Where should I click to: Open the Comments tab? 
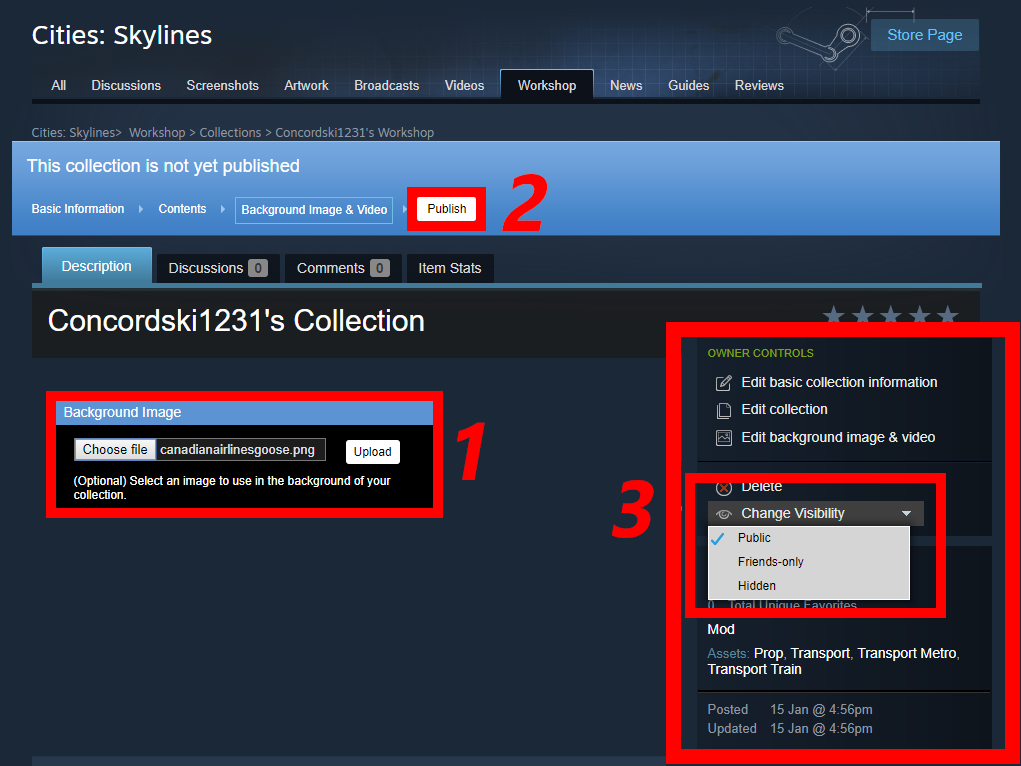(343, 268)
